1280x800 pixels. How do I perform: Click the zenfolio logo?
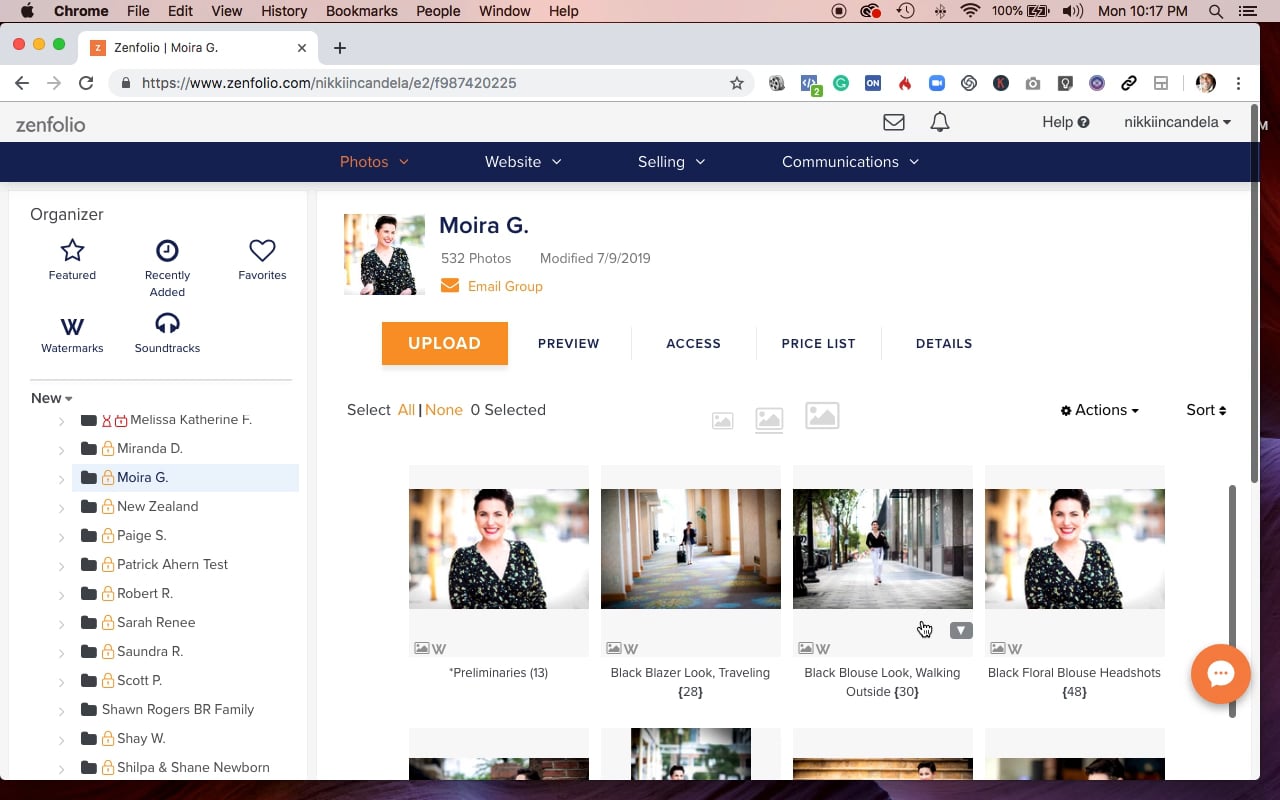click(50, 124)
